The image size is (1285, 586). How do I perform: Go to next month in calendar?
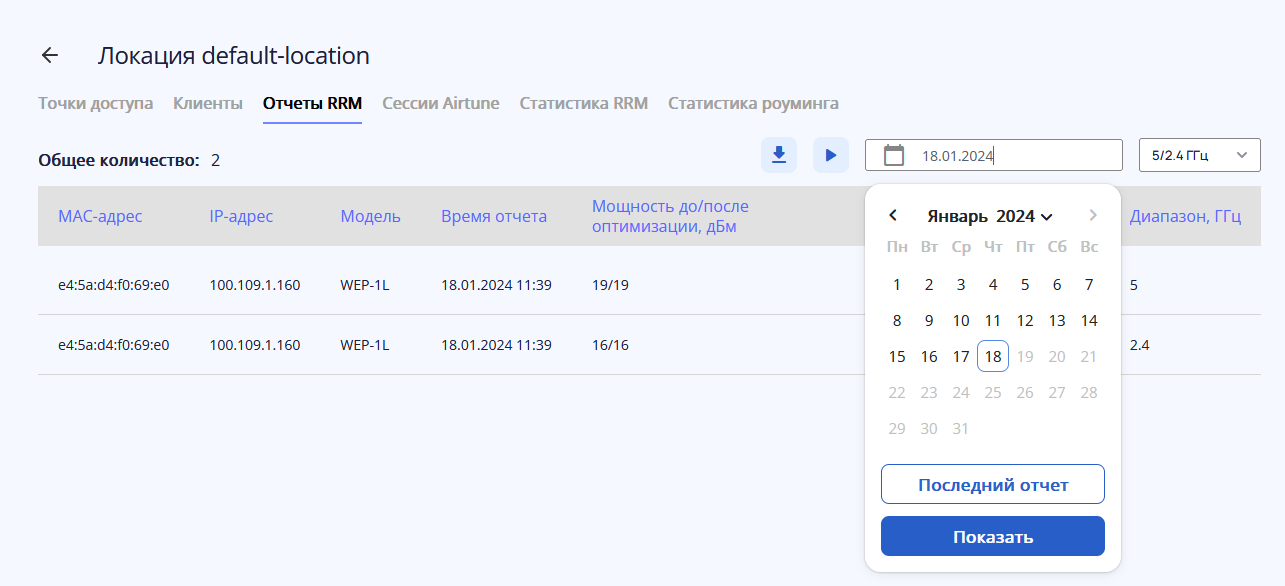point(1093,215)
